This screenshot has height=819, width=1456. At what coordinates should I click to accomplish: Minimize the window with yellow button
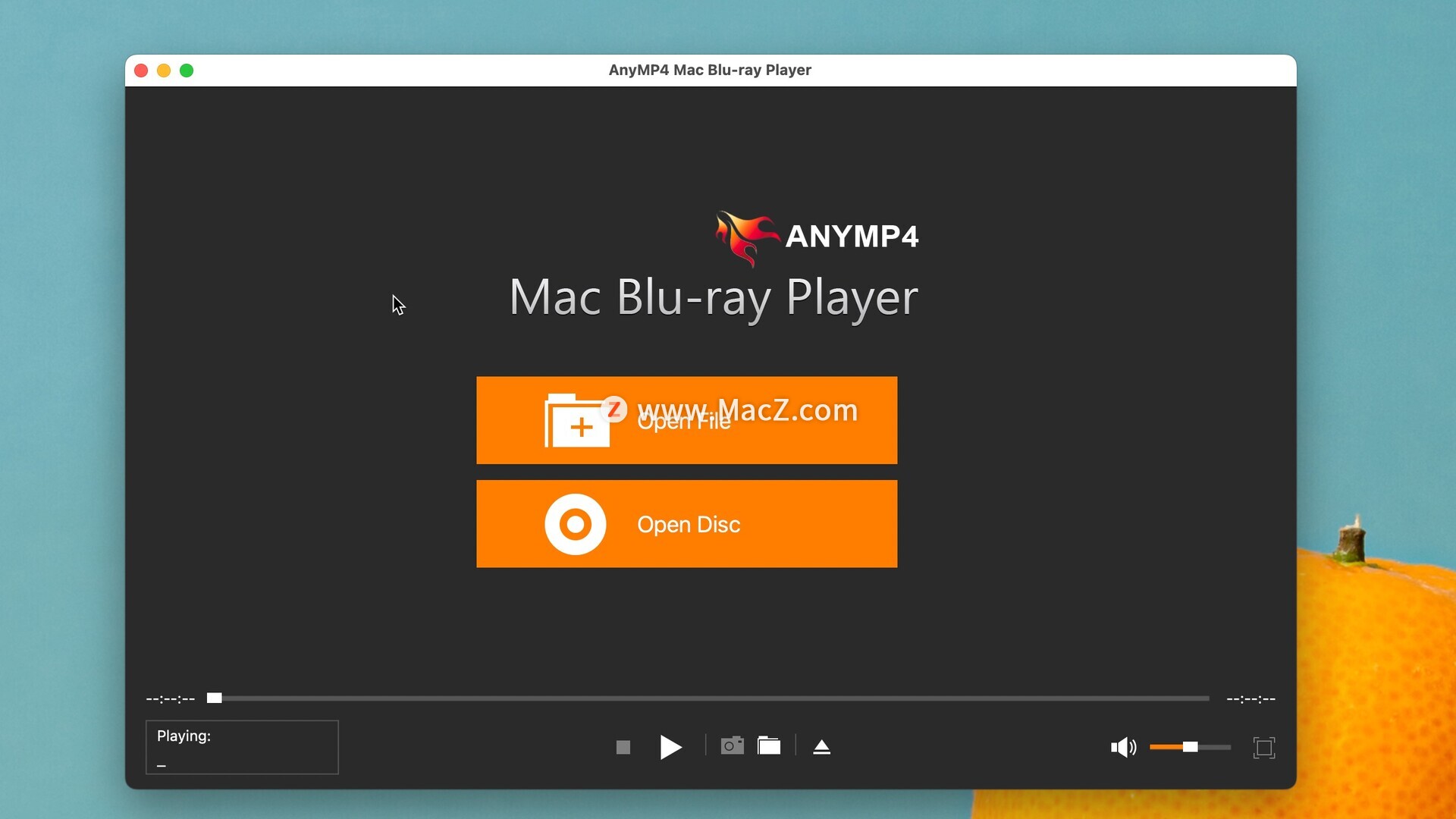(x=164, y=71)
